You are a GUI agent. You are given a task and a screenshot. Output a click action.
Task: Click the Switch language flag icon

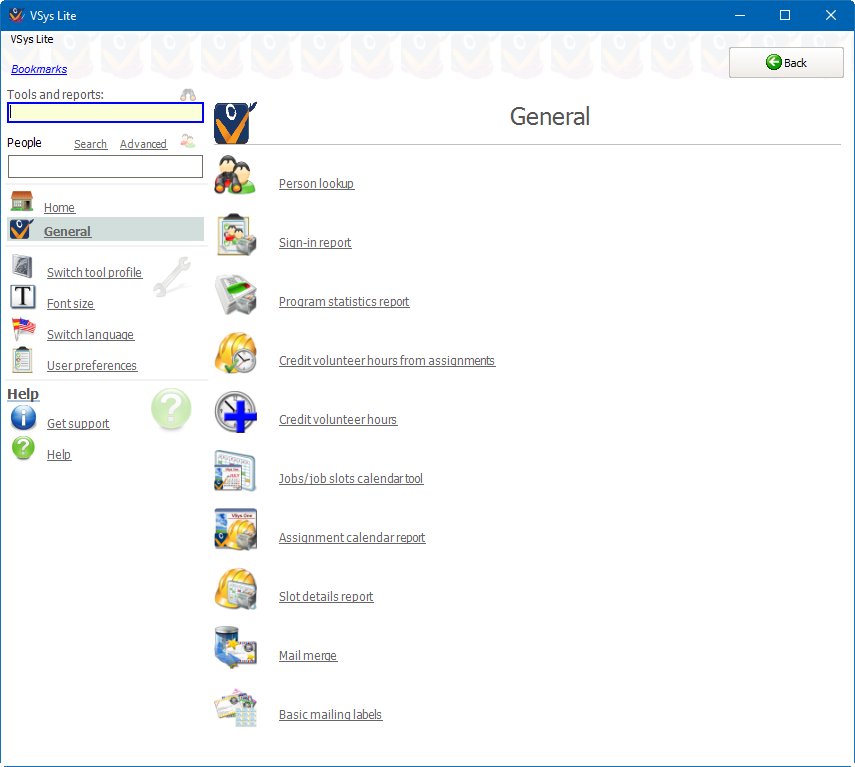click(x=23, y=329)
